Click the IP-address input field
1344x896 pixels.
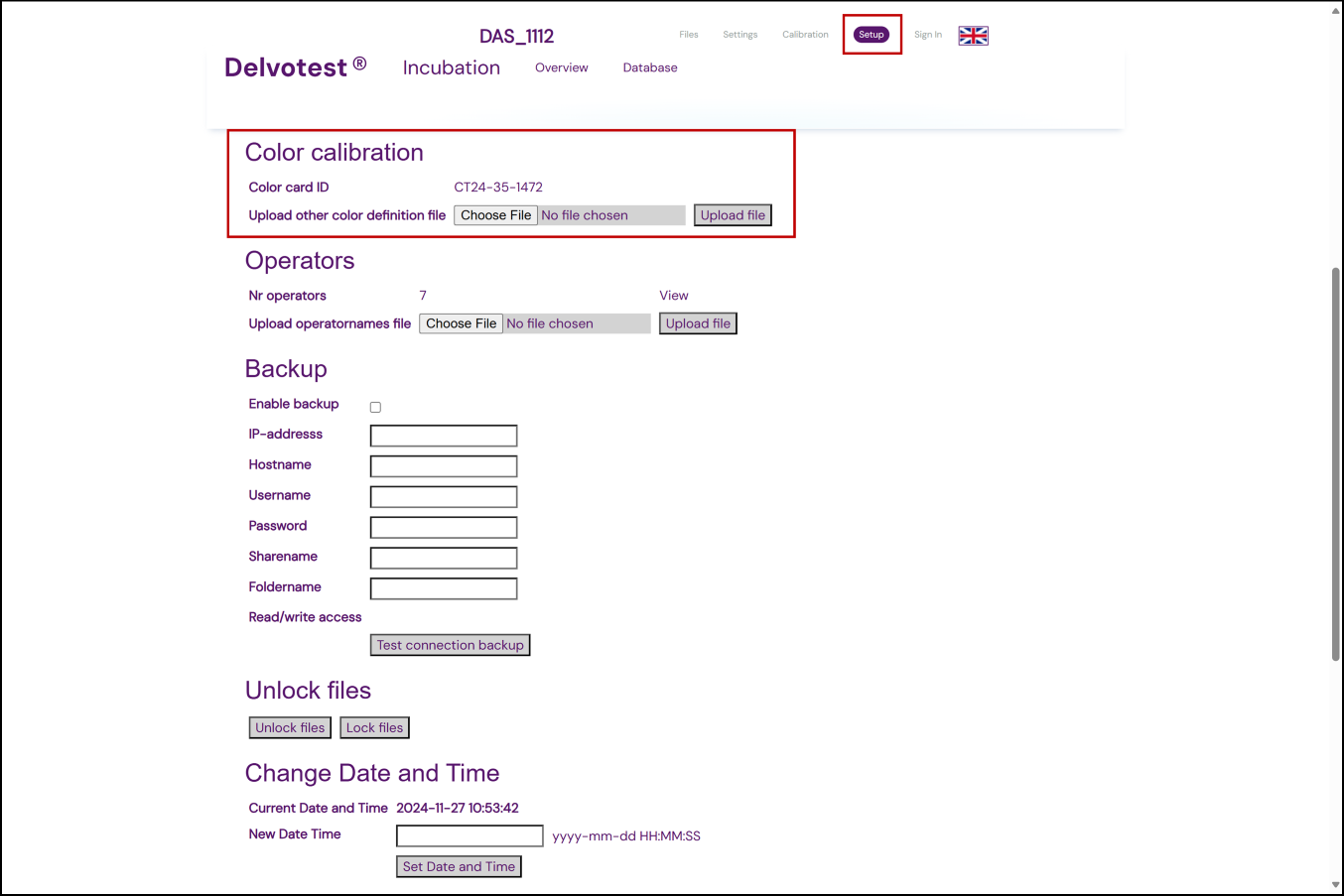coord(444,436)
